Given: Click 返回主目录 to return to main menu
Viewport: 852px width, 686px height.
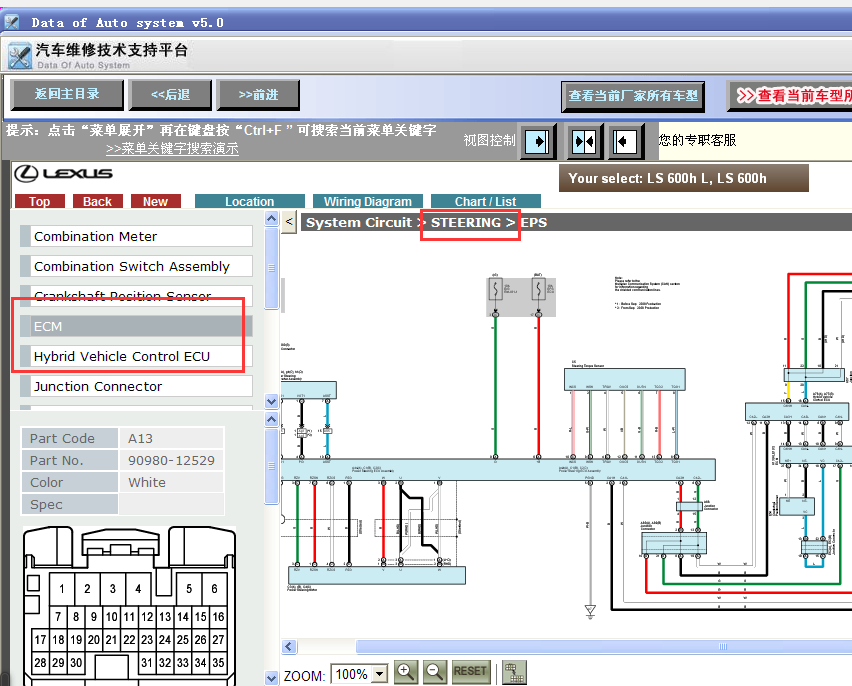Looking at the screenshot, I should pos(67,95).
